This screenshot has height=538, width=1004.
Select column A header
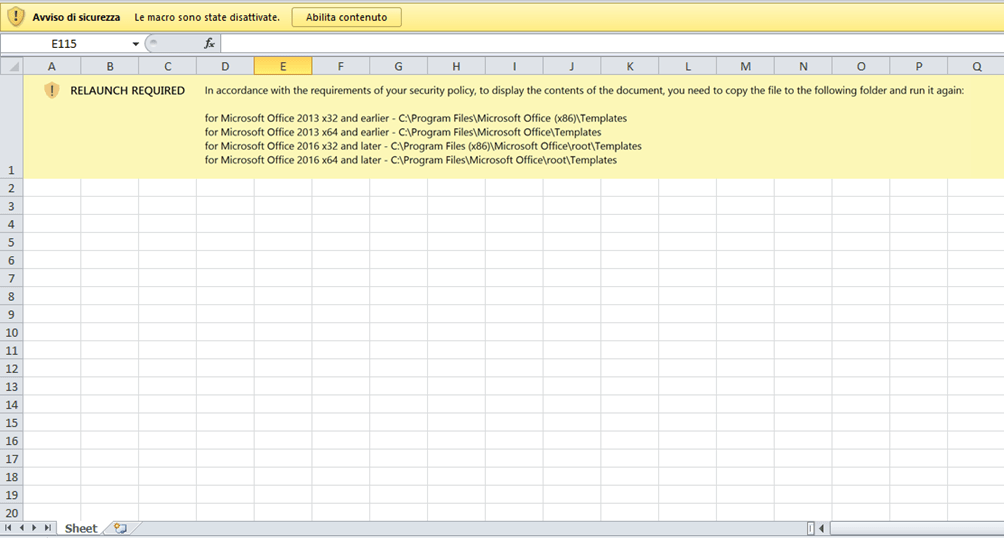pyautogui.click(x=52, y=66)
